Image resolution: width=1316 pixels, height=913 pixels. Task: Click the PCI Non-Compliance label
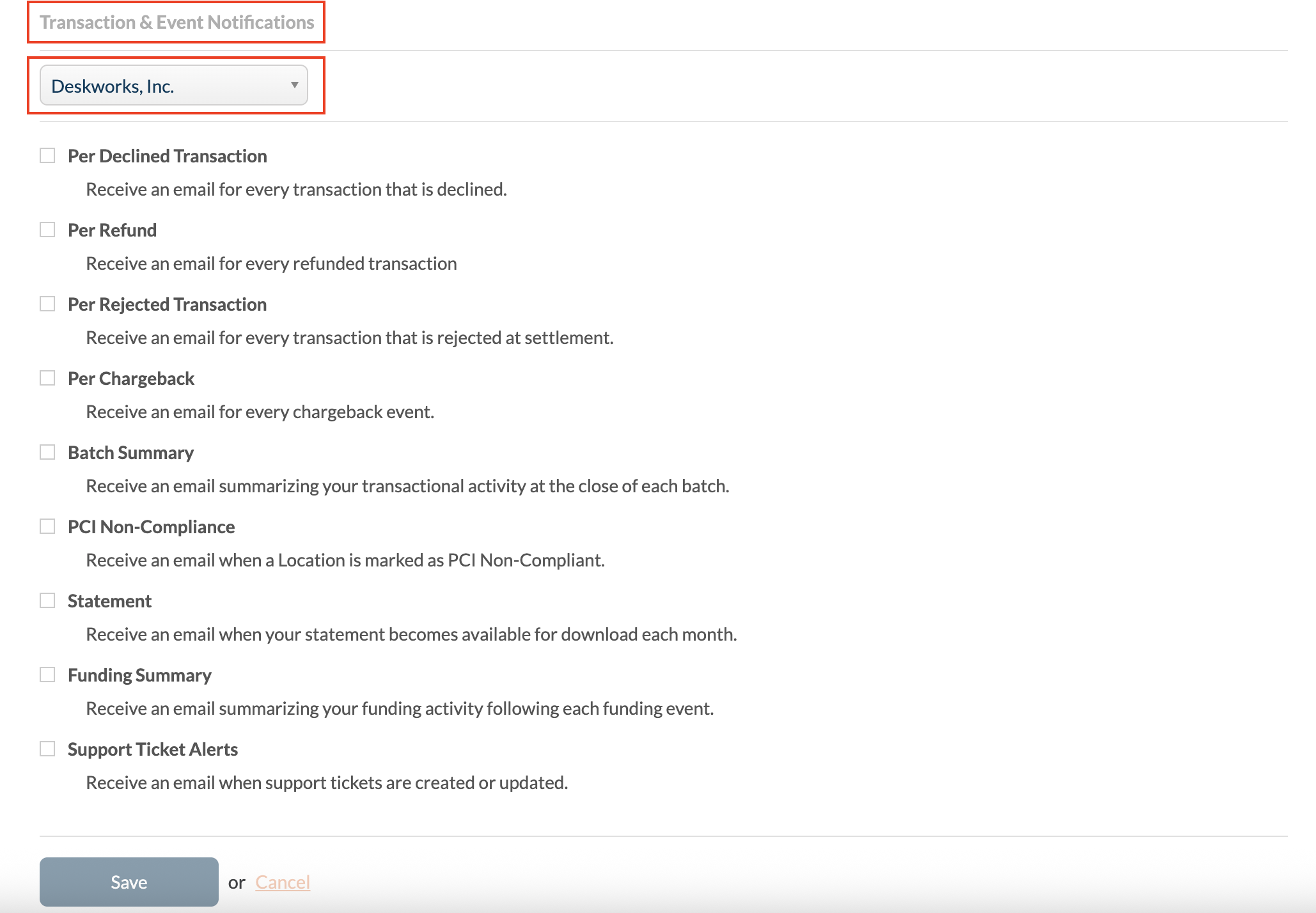pos(151,527)
